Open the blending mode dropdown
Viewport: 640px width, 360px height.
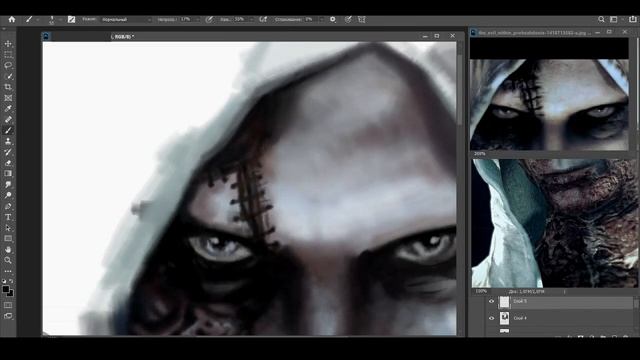[126, 19]
